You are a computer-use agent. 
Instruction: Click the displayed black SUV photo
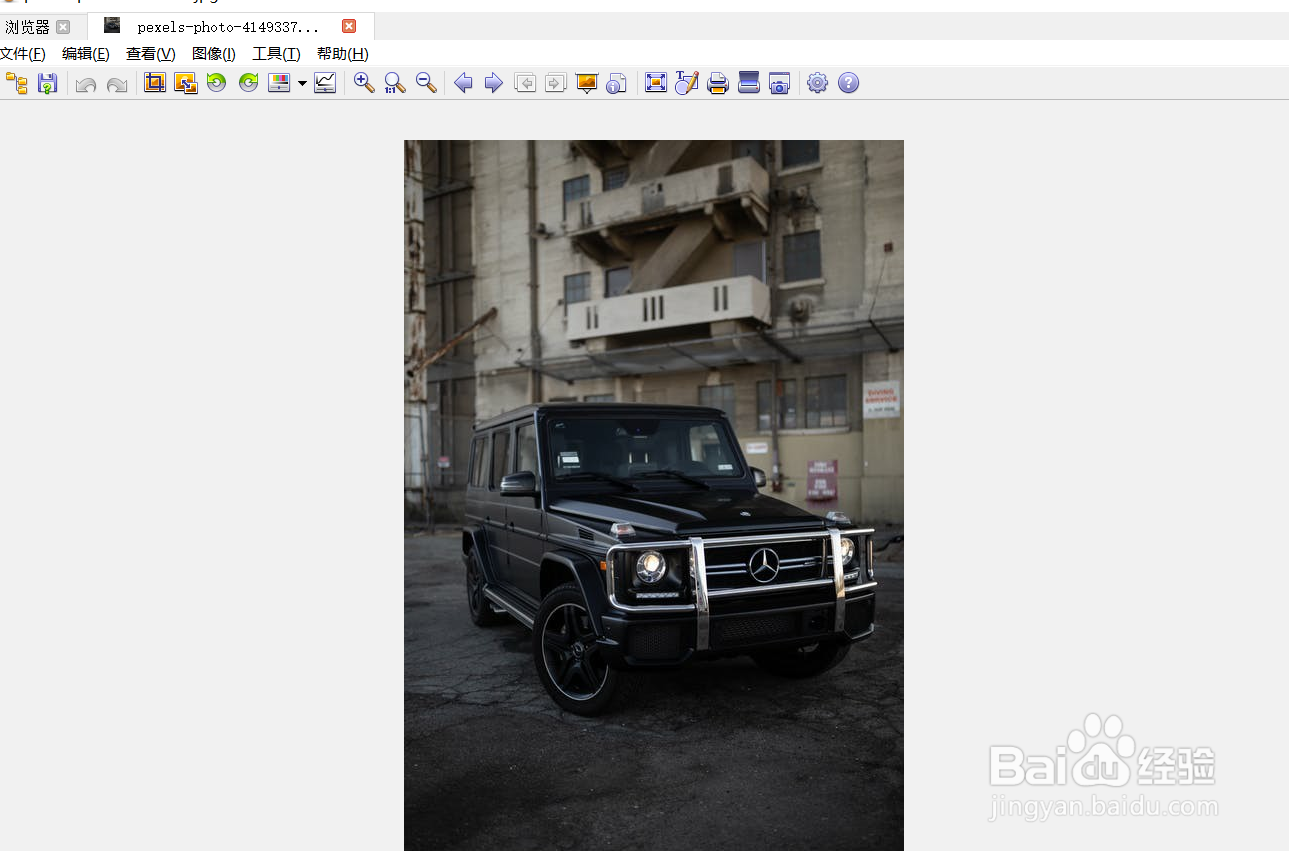pyautogui.click(x=654, y=495)
